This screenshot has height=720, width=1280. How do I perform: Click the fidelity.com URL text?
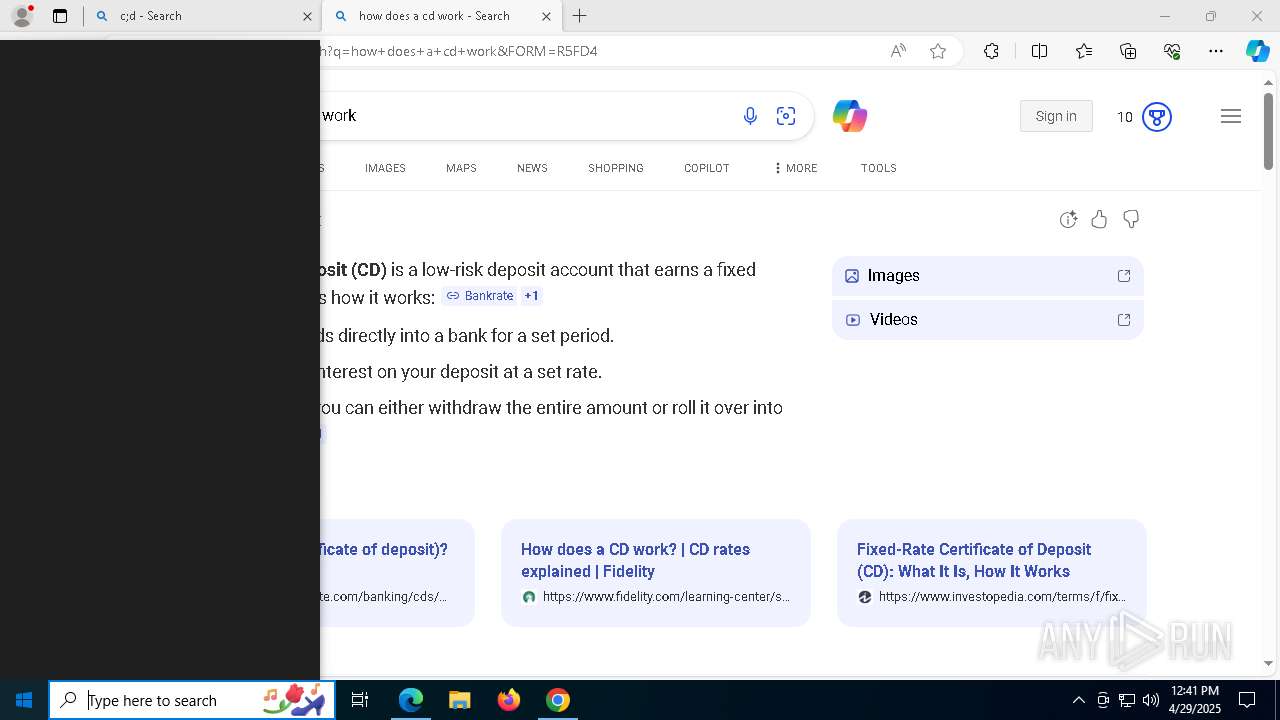666,597
